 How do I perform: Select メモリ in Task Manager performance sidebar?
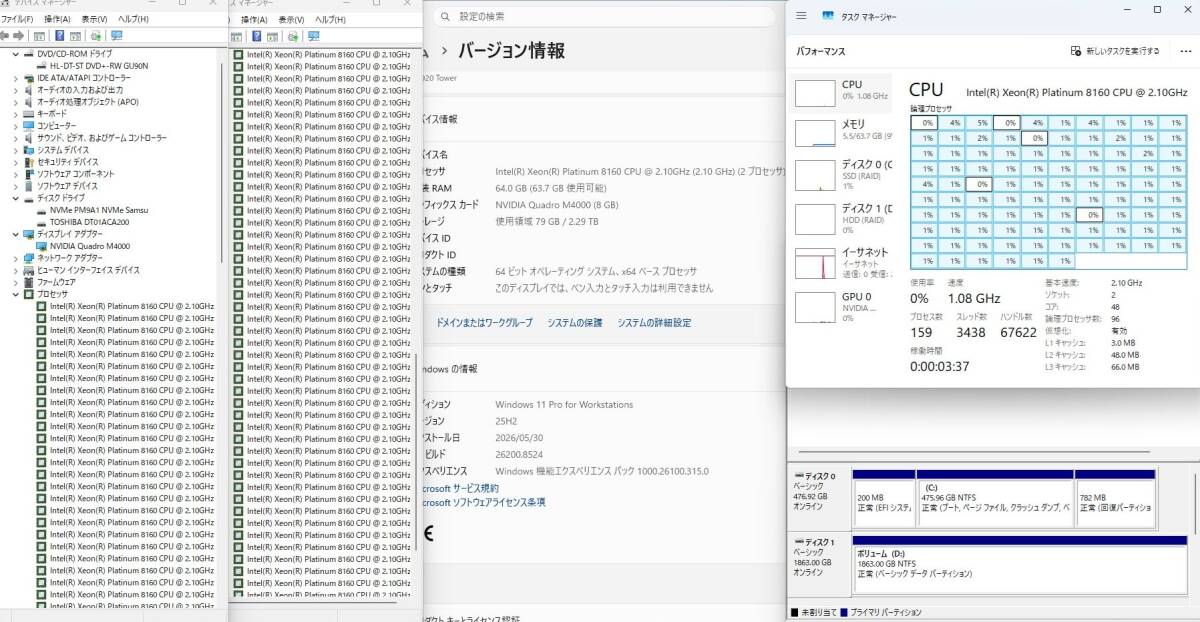(x=840, y=131)
